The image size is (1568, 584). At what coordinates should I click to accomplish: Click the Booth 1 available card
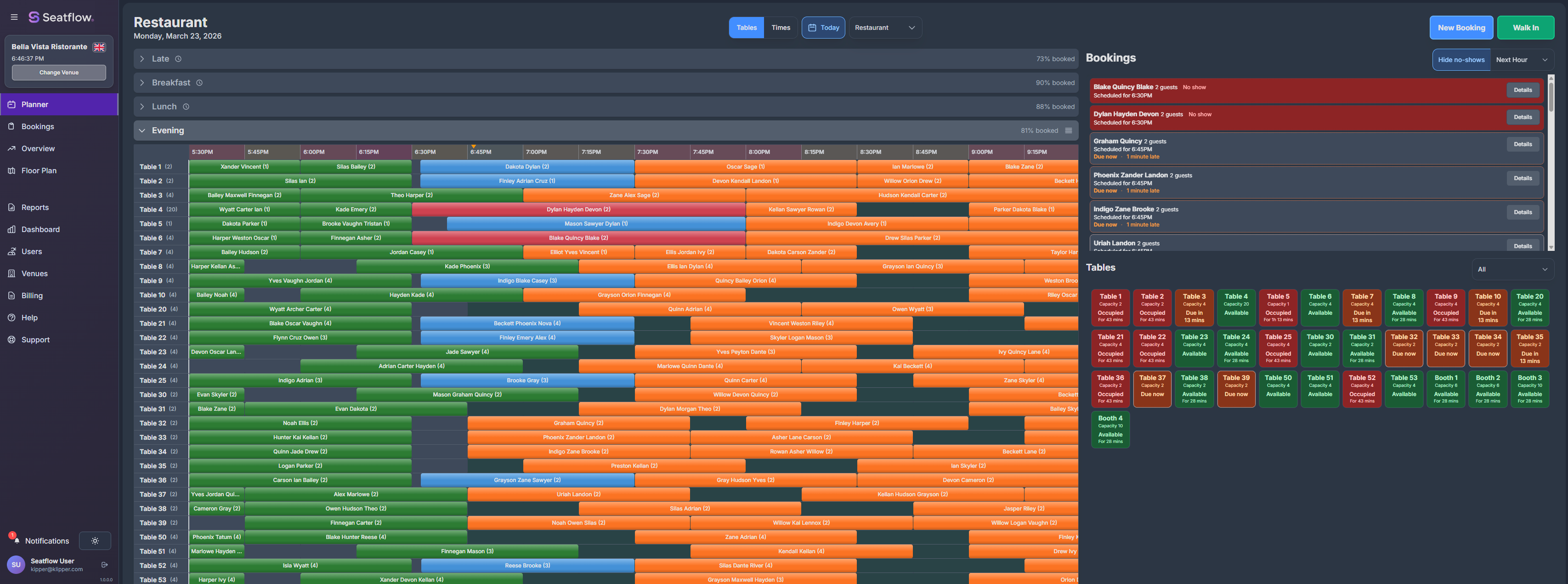1446,389
